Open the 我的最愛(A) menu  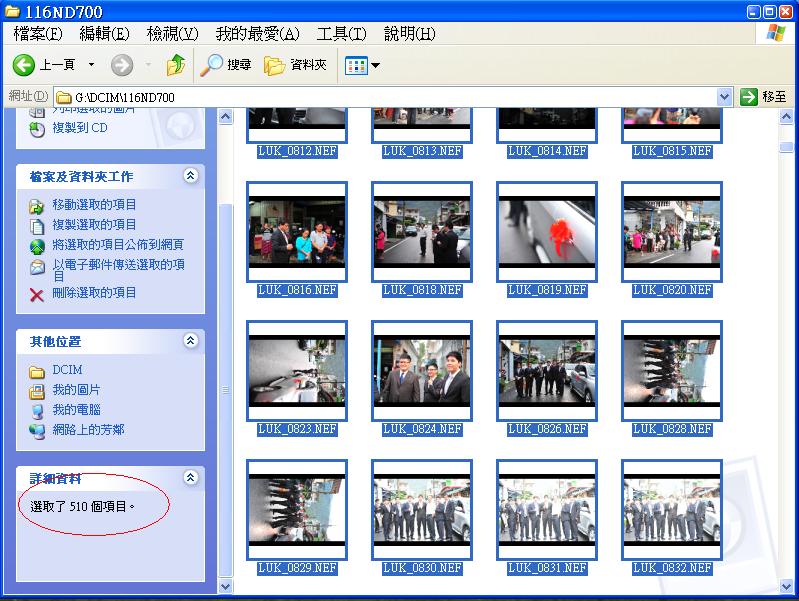257,34
